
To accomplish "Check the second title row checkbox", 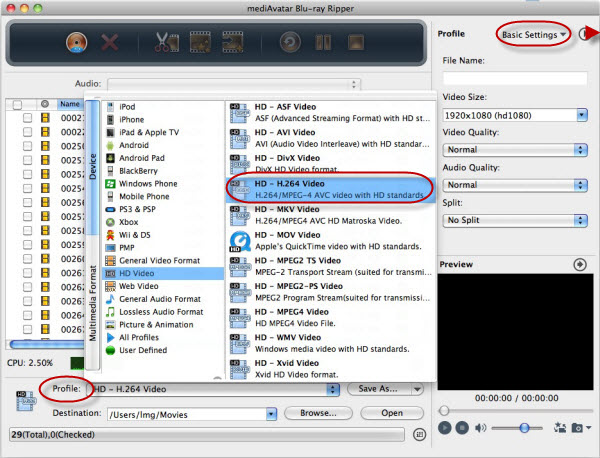I will tap(27, 132).
